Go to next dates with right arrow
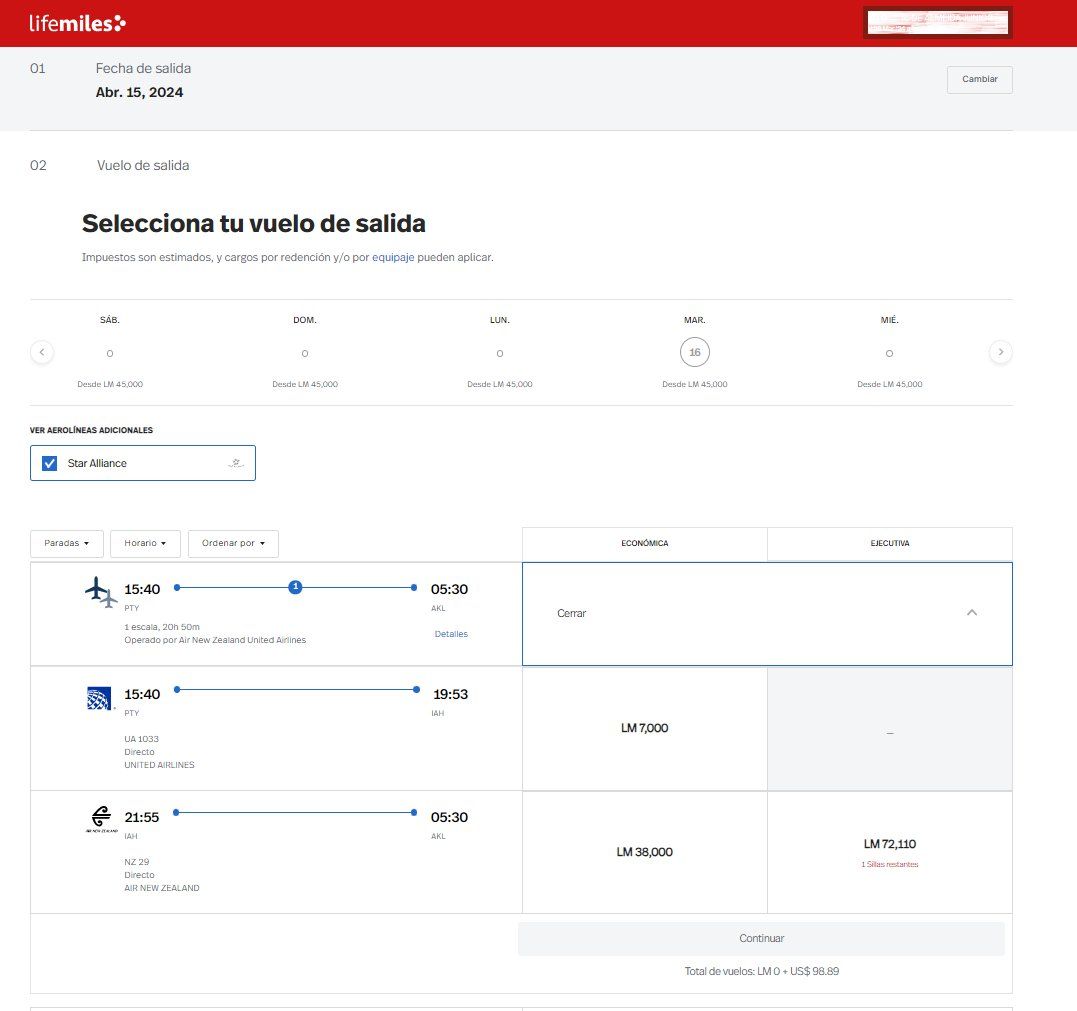 pyautogui.click(x=1000, y=352)
